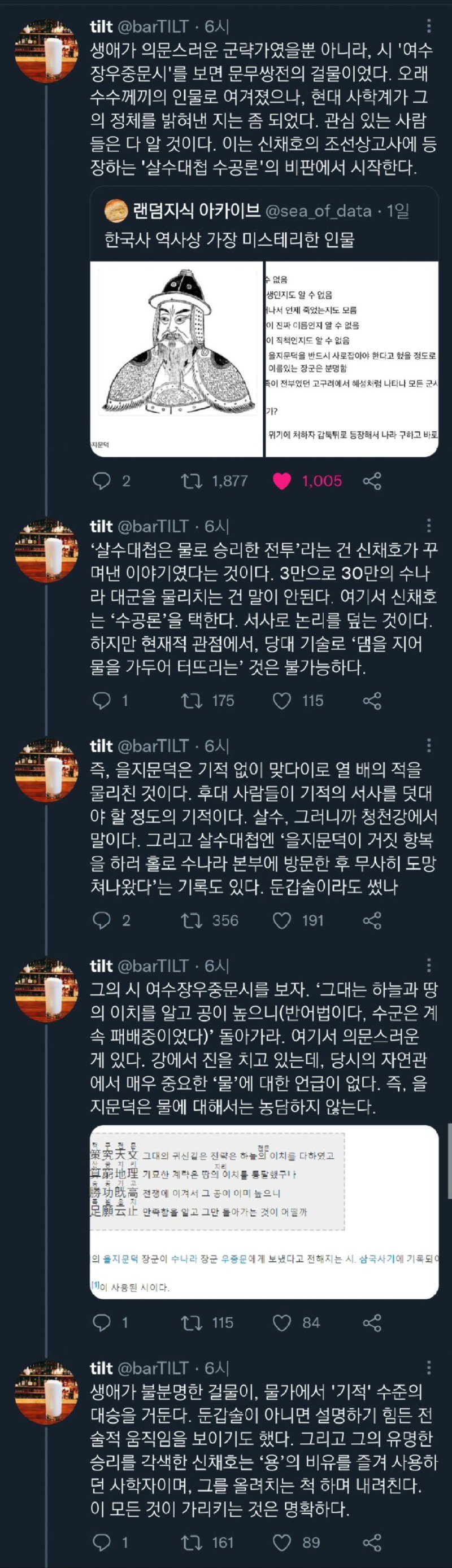Open the 을지문덕 portrait image
The image size is (452, 1568).
click(177, 359)
